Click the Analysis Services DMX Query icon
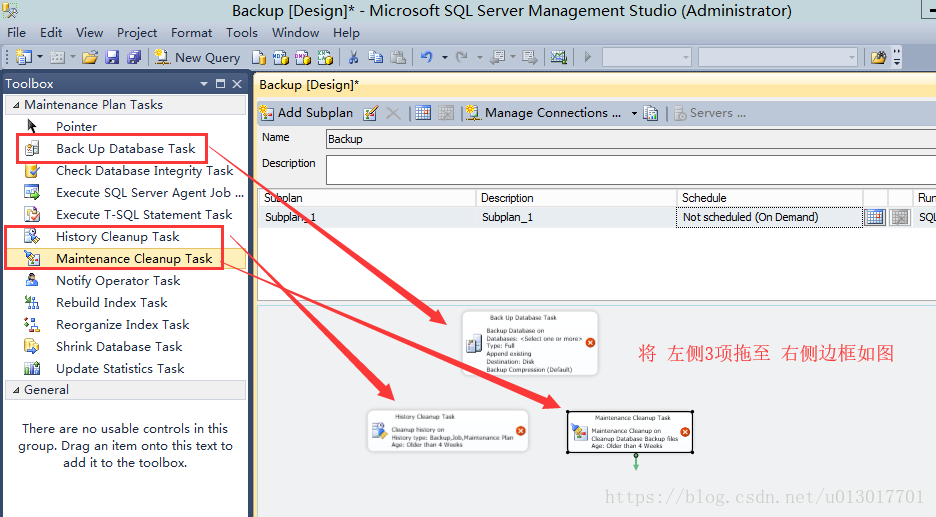 (303, 57)
